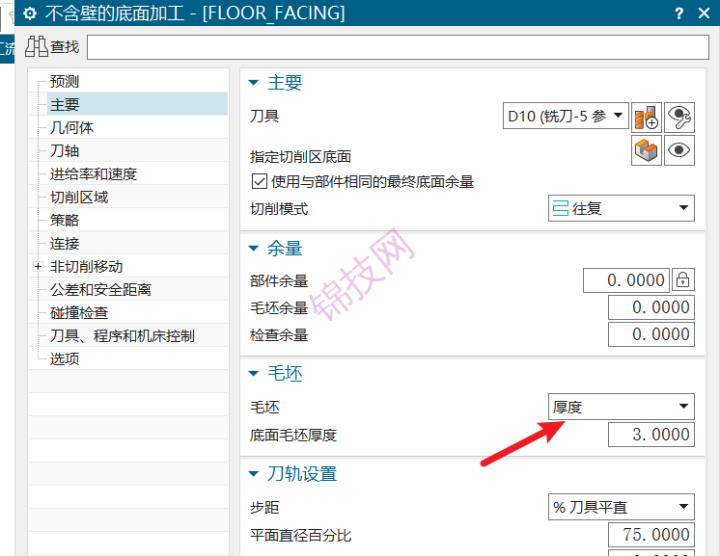This screenshot has height=556, width=720.
Task: Open the 切削模式 往复 dropdown
Action: (x=621, y=208)
